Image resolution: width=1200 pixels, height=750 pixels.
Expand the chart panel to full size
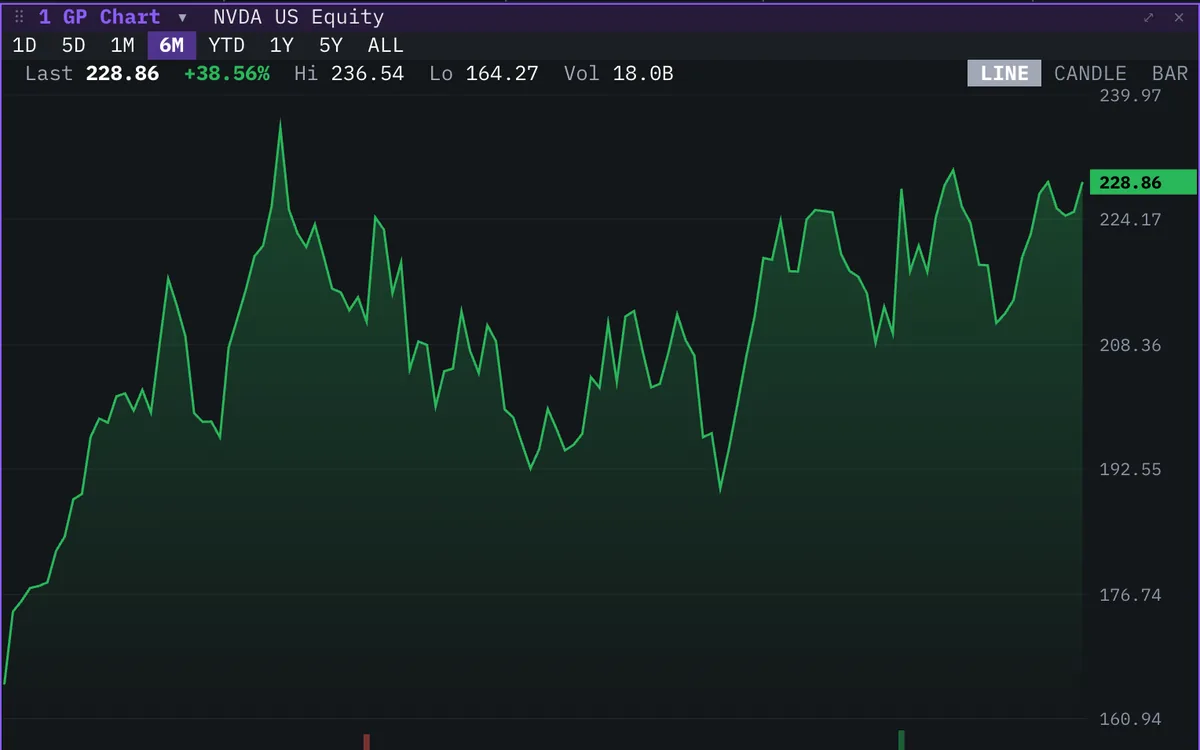coord(1149,17)
